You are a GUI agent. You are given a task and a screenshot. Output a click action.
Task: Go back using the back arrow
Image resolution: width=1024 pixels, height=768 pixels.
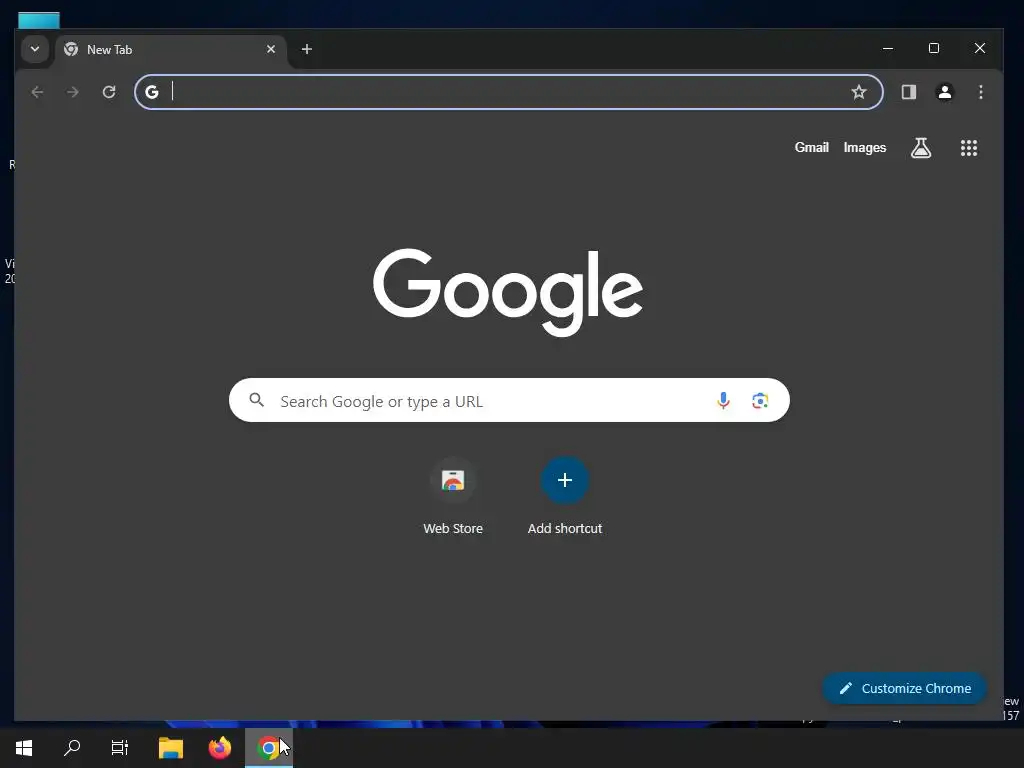click(37, 92)
